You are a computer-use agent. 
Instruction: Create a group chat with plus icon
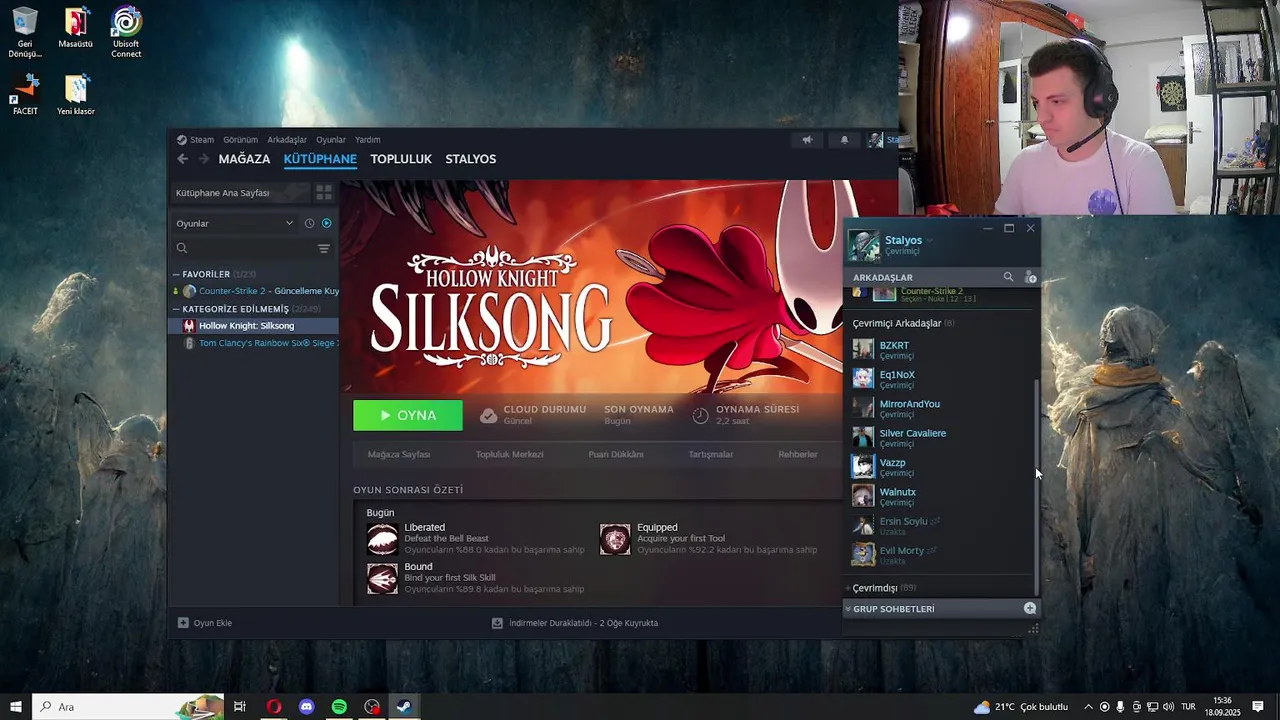click(1030, 608)
